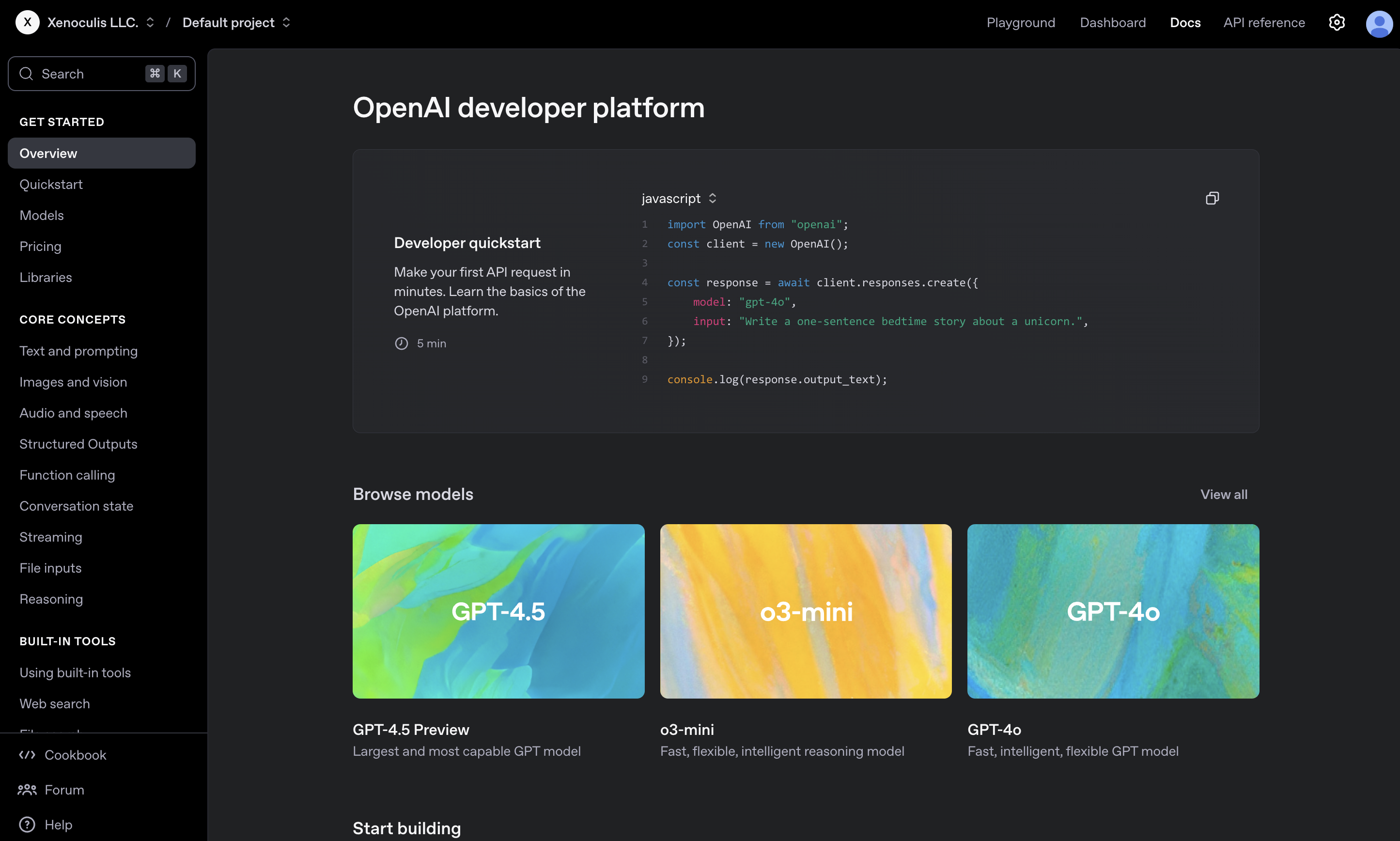Switch to the Playground tab
Viewport: 1400px width, 841px height.
pyautogui.click(x=1020, y=23)
